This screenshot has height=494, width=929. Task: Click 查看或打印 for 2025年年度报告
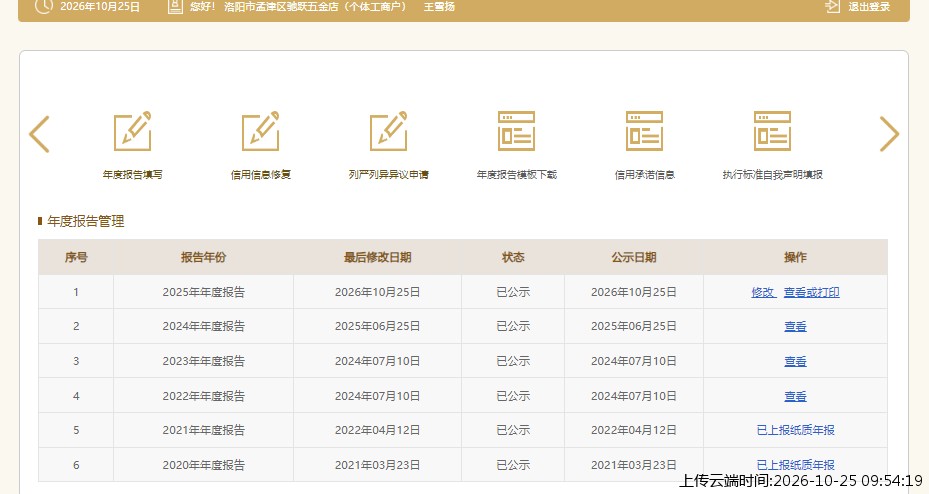coord(812,292)
